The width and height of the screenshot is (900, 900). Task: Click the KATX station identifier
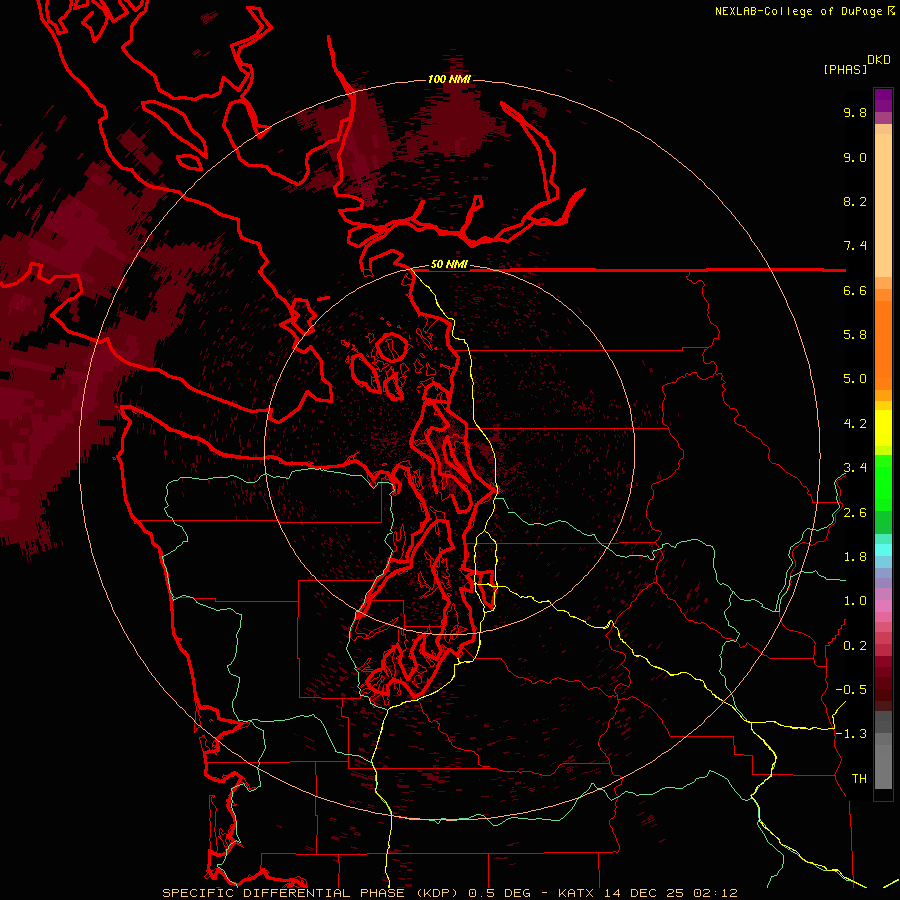tap(577, 893)
